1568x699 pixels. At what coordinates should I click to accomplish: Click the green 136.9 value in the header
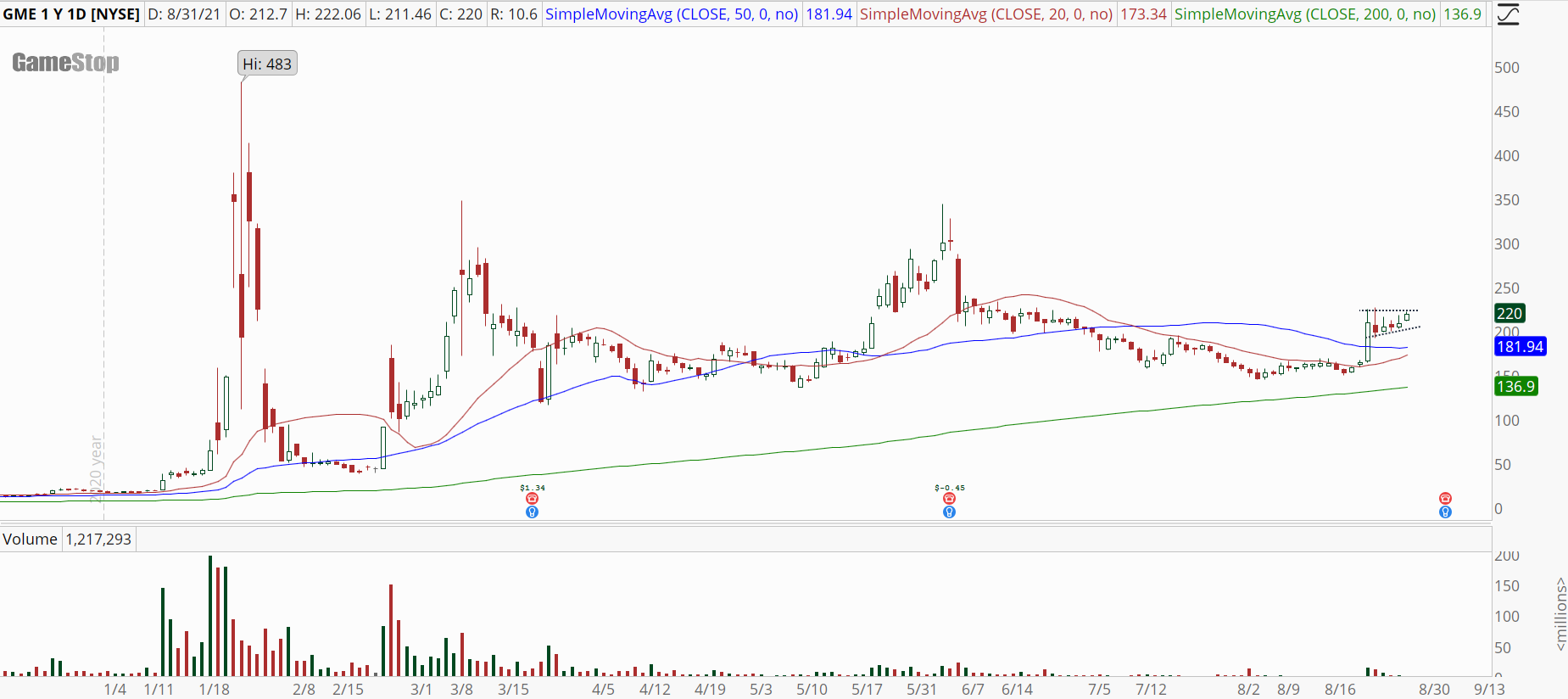coord(1463,14)
